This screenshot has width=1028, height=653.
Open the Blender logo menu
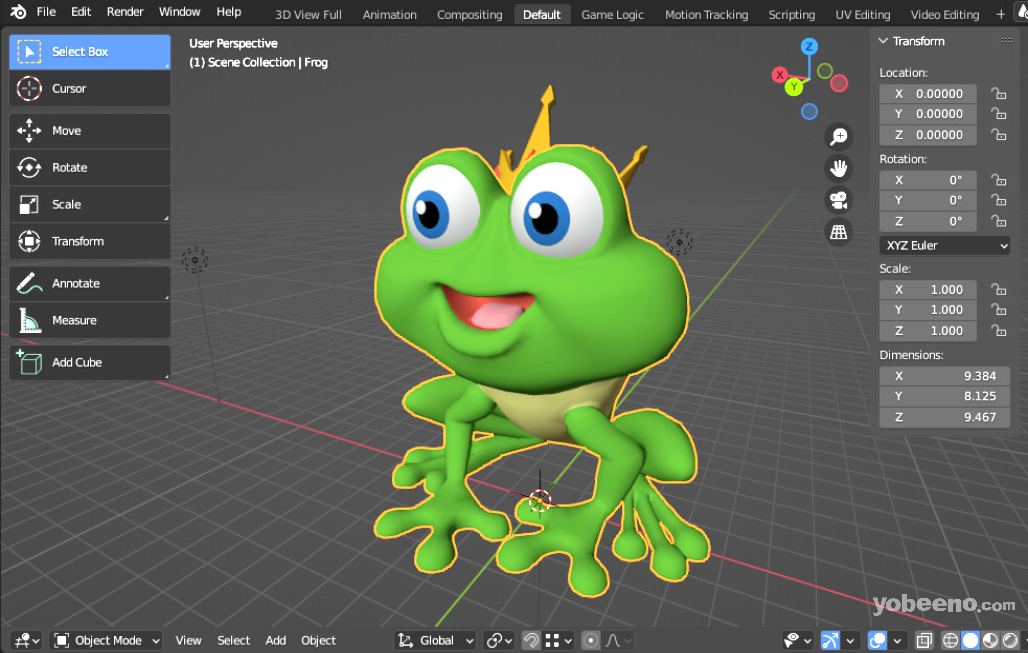pyautogui.click(x=18, y=12)
